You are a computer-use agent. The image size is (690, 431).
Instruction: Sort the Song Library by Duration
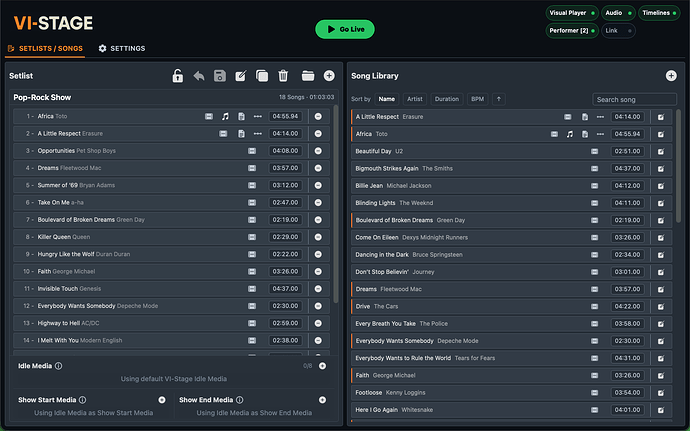tap(447, 99)
